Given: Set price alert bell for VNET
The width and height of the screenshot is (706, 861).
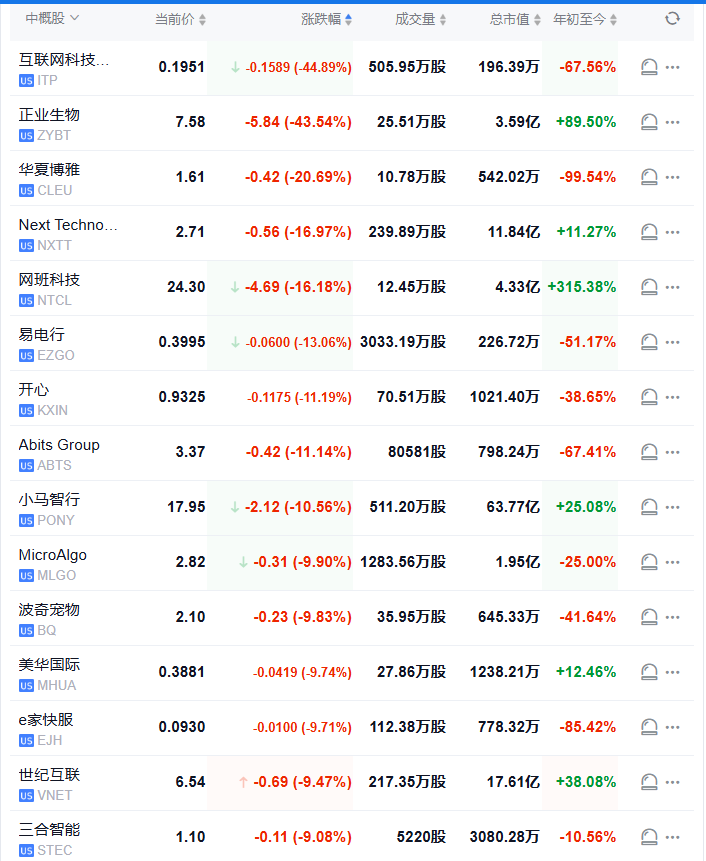Looking at the screenshot, I should coord(649,781).
